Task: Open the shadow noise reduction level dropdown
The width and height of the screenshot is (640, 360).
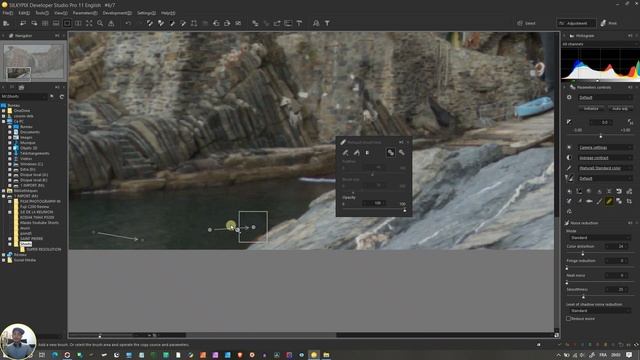Action: 600,311
